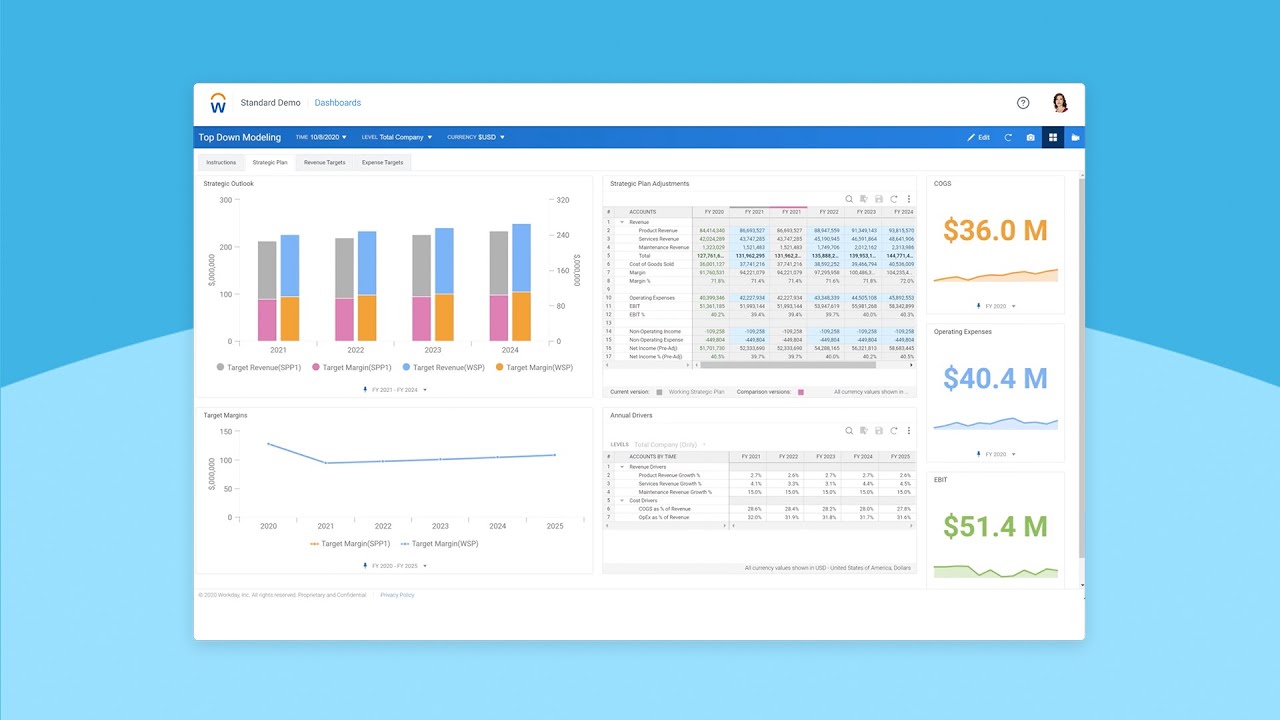1280x720 pixels.
Task: Refresh the Strategic Plan Adjustments sheet
Action: click(x=894, y=199)
